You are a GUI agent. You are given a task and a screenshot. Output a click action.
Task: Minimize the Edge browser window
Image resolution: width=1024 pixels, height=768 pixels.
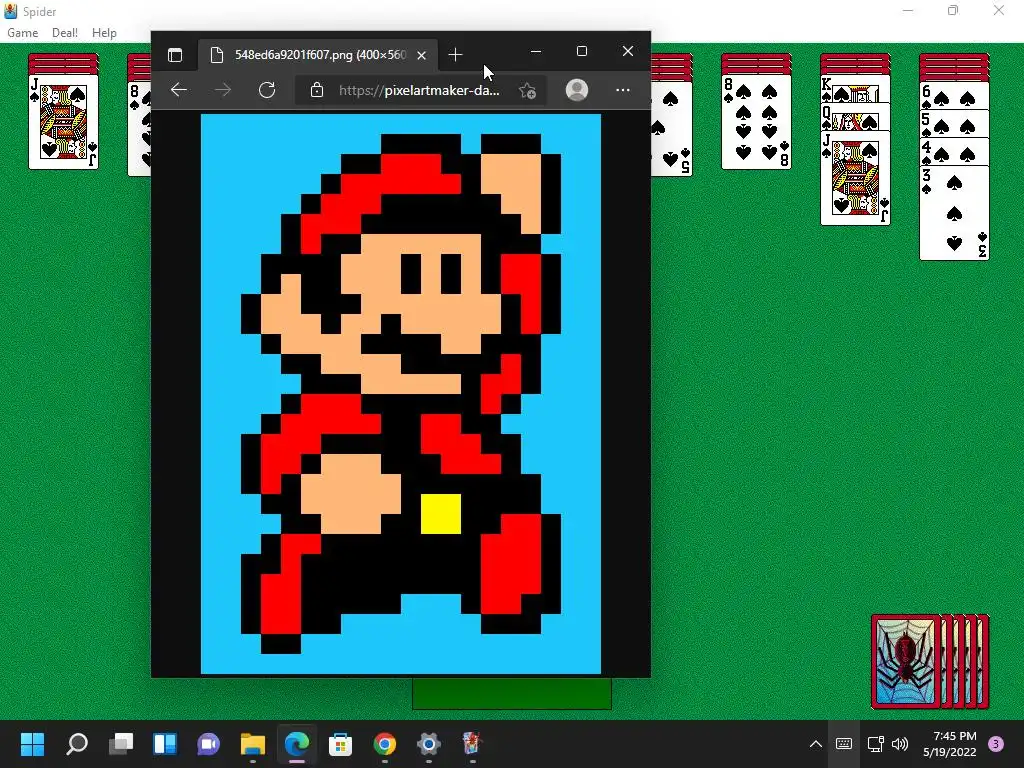tap(536, 51)
